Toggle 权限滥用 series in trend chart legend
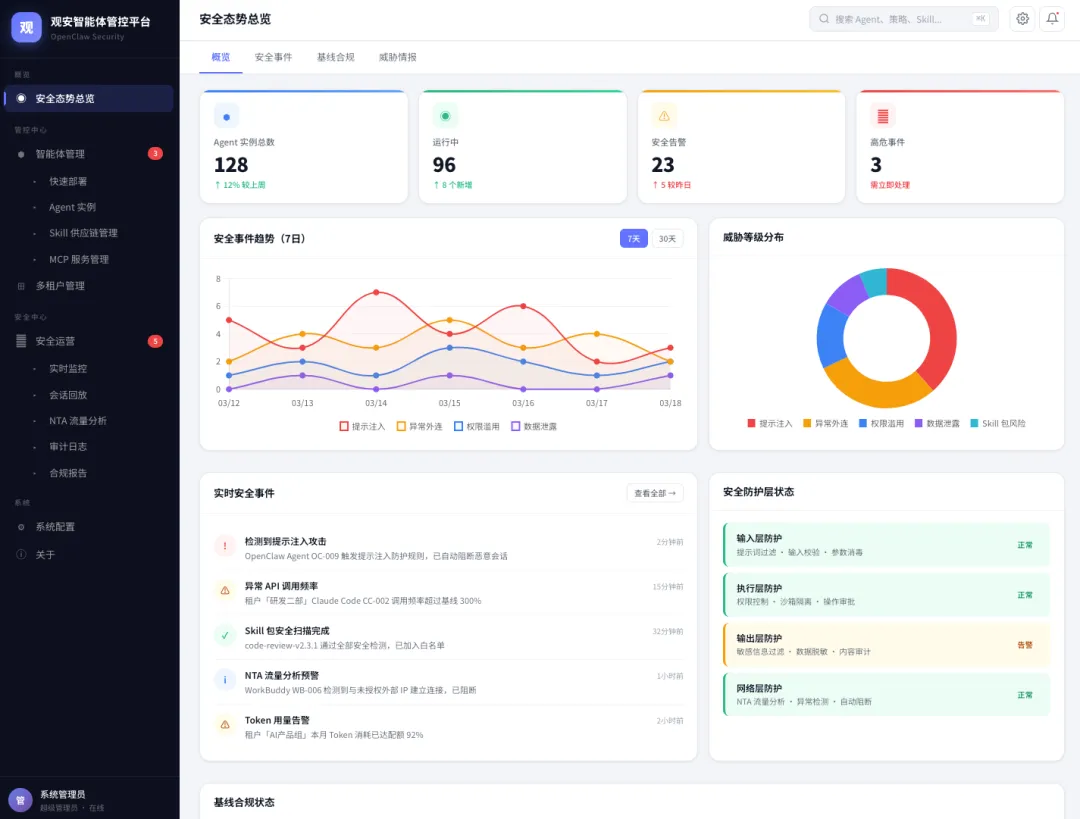The width and height of the screenshot is (1080, 819). tap(477, 426)
